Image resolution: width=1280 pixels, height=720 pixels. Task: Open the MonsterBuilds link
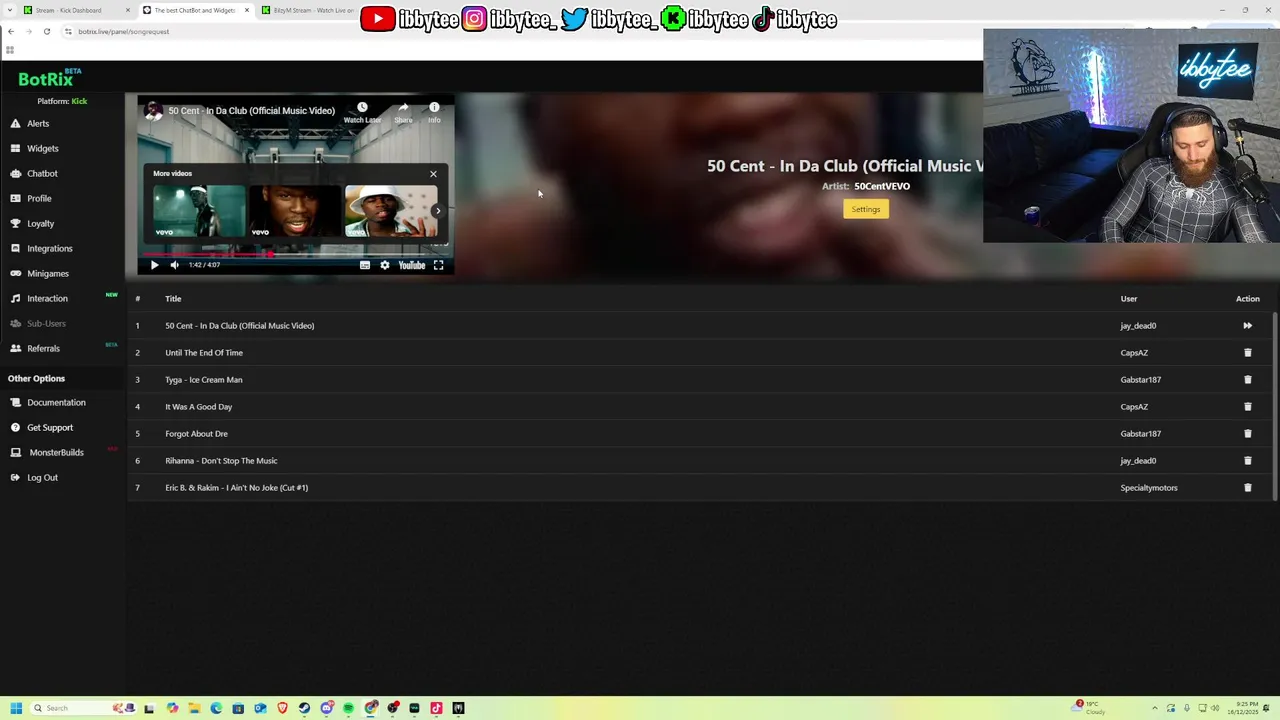click(x=55, y=452)
